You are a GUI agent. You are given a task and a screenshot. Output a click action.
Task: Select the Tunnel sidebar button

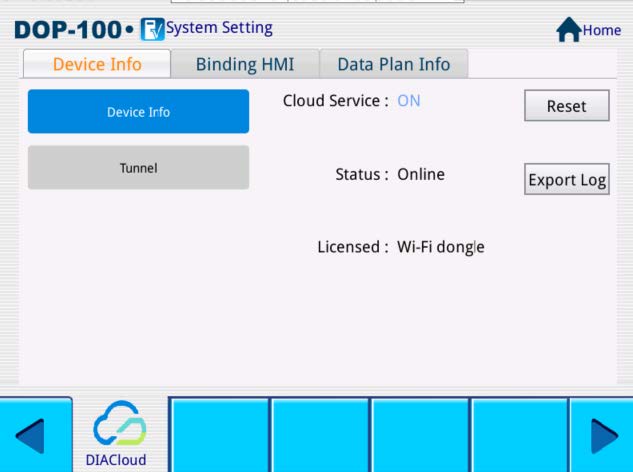(138, 168)
